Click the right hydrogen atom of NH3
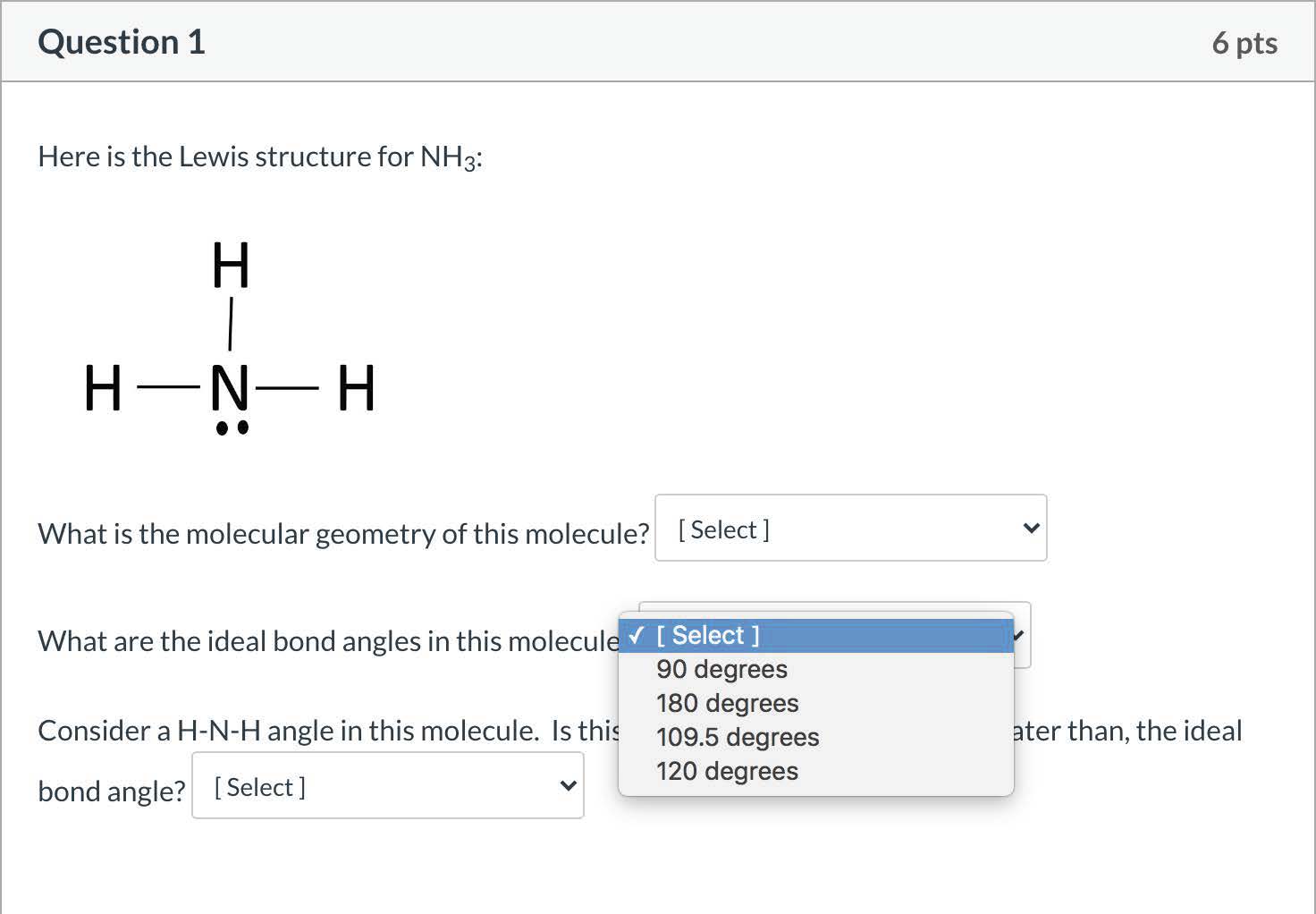The image size is (1316, 914). (357, 388)
